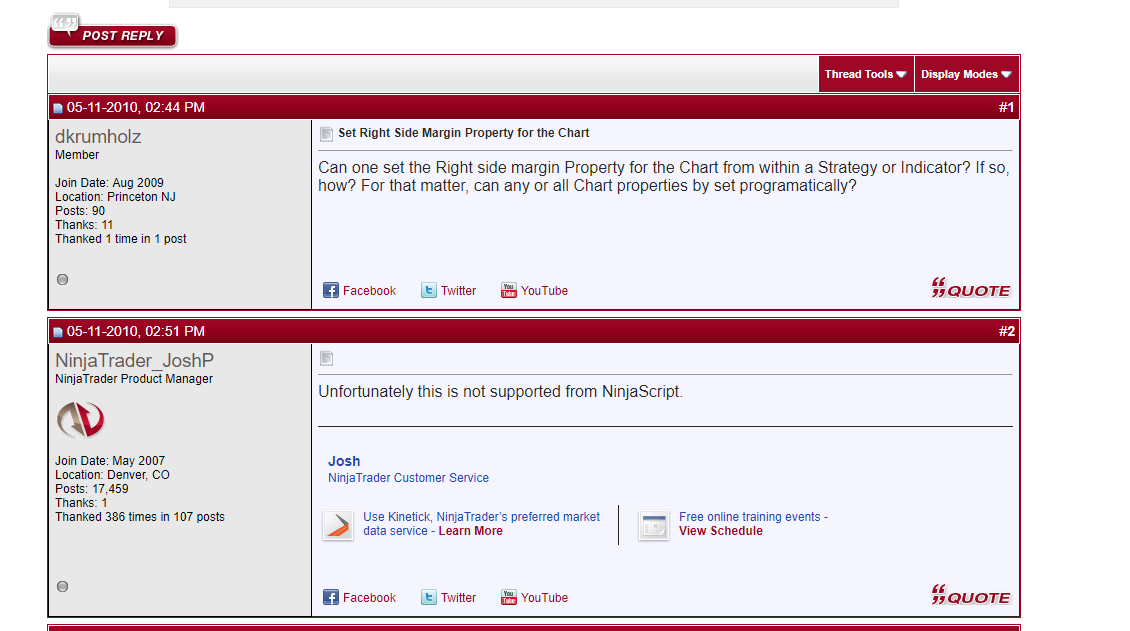1130x631 pixels.
Task: Click Facebook link in post #1
Action: tap(369, 291)
